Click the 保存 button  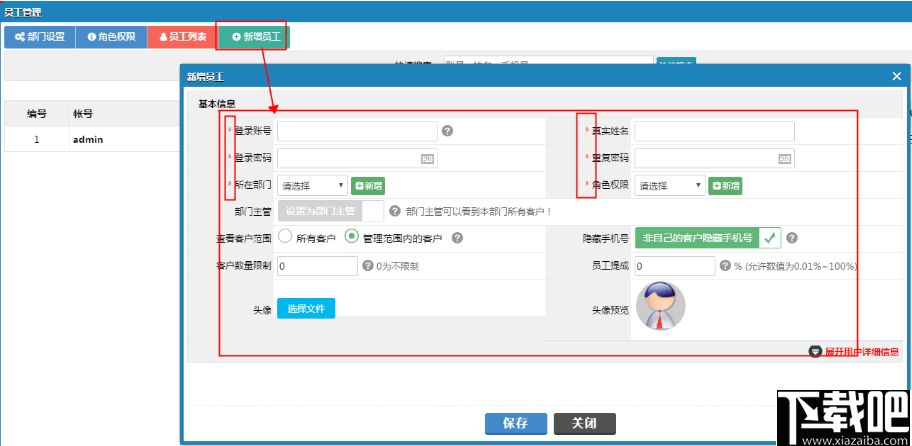[516, 424]
